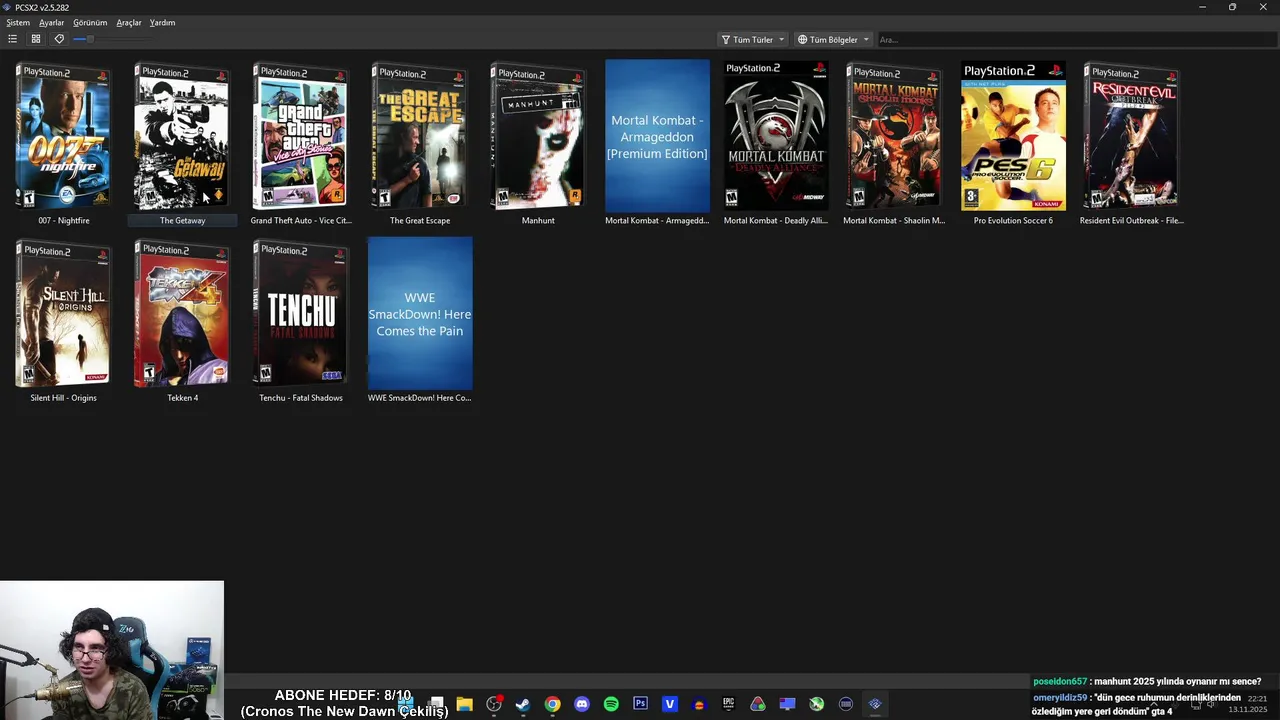Select Mortal Kombat Shaolin Monks cover
The height and width of the screenshot is (720, 1280).
tap(894, 136)
